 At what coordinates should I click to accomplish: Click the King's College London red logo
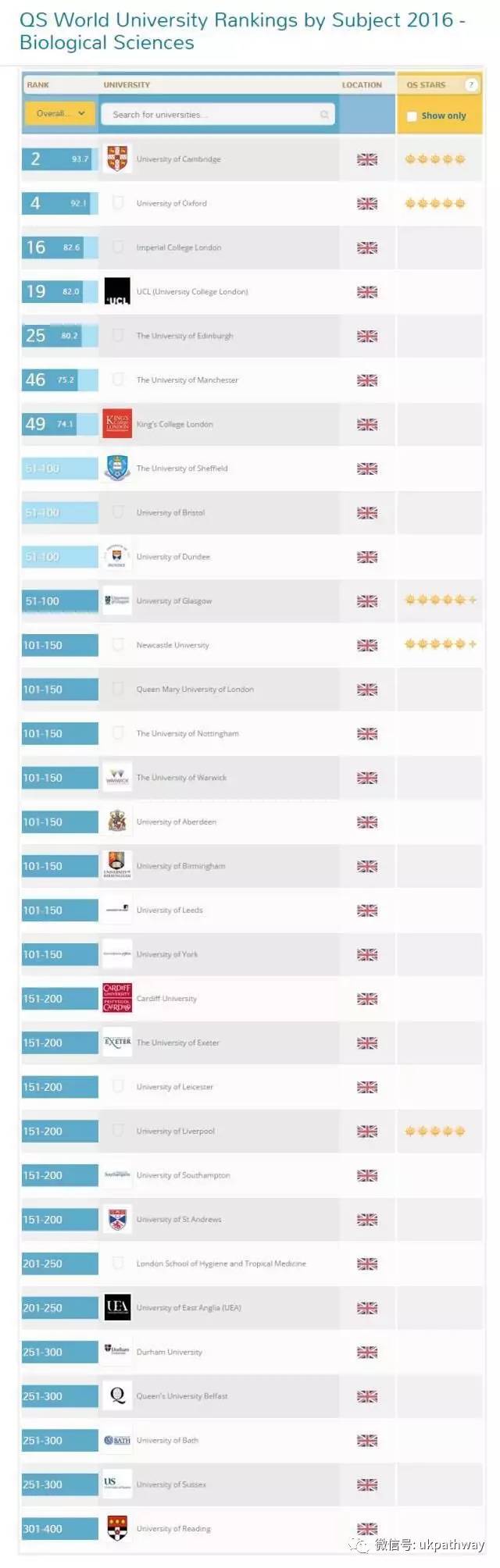[117, 424]
